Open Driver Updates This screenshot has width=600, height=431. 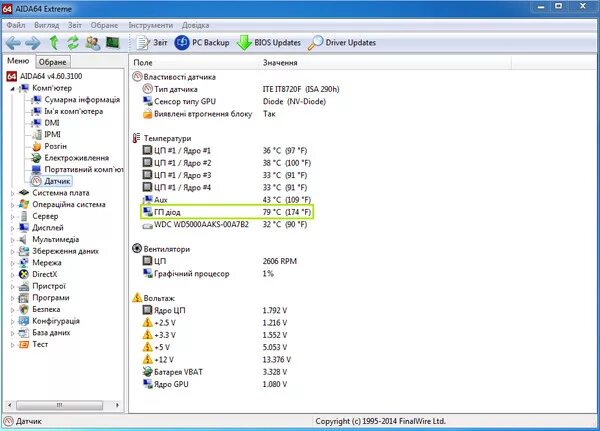(x=342, y=42)
